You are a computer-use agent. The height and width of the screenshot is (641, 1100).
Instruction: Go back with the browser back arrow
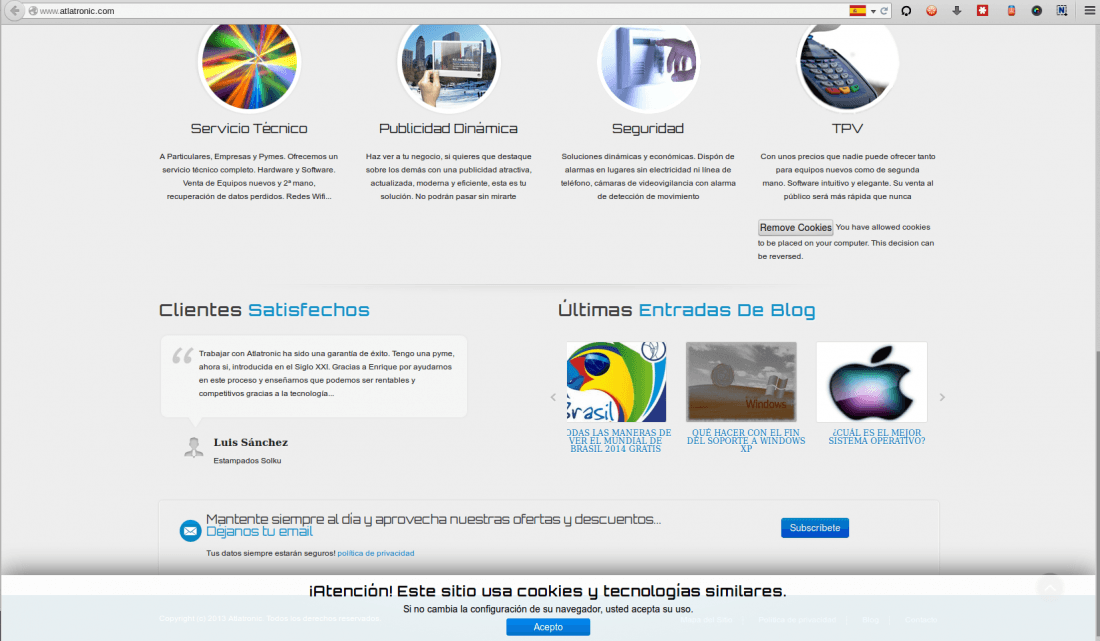tap(14, 11)
